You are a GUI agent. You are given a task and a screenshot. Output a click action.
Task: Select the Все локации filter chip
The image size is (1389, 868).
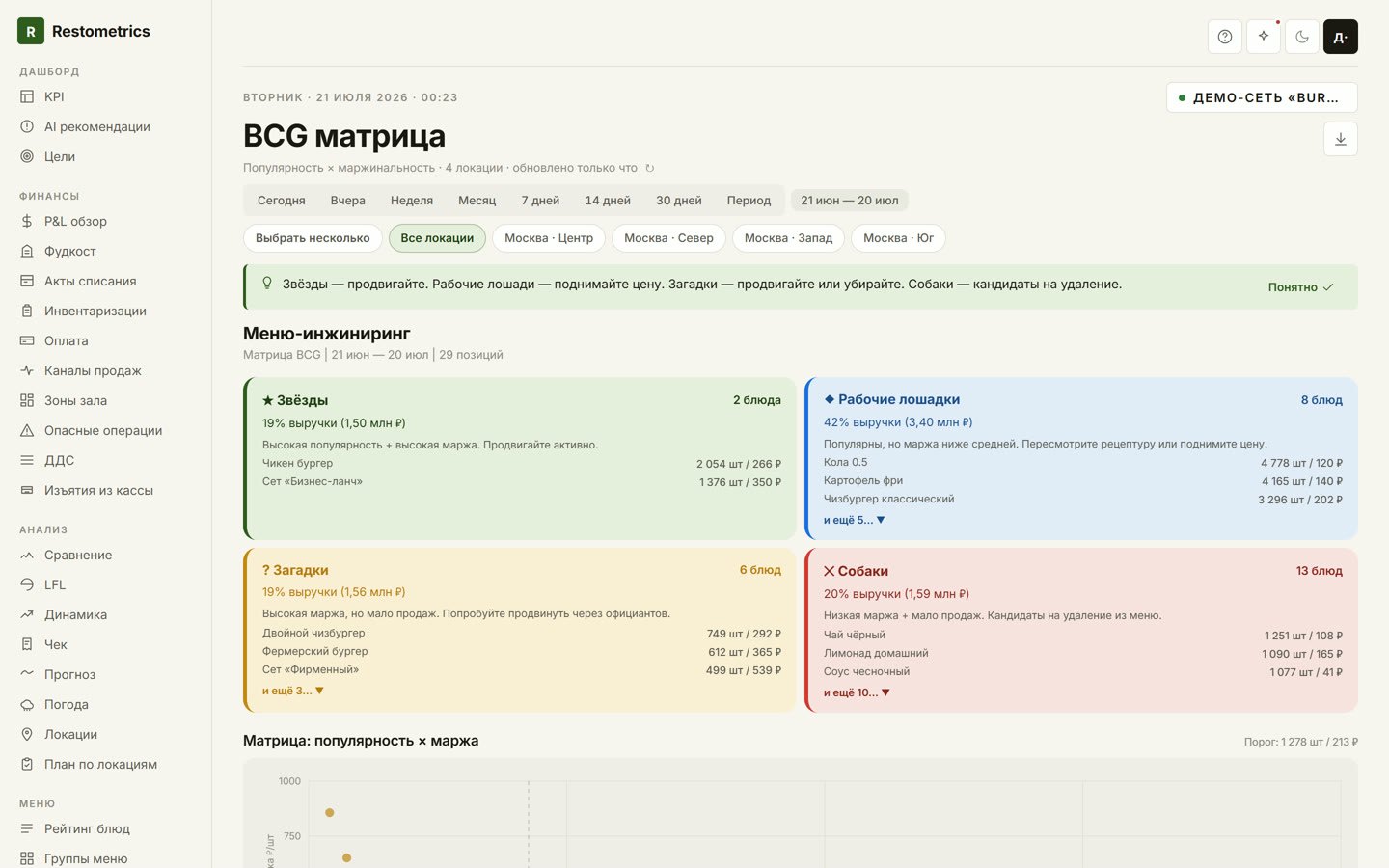pos(437,238)
